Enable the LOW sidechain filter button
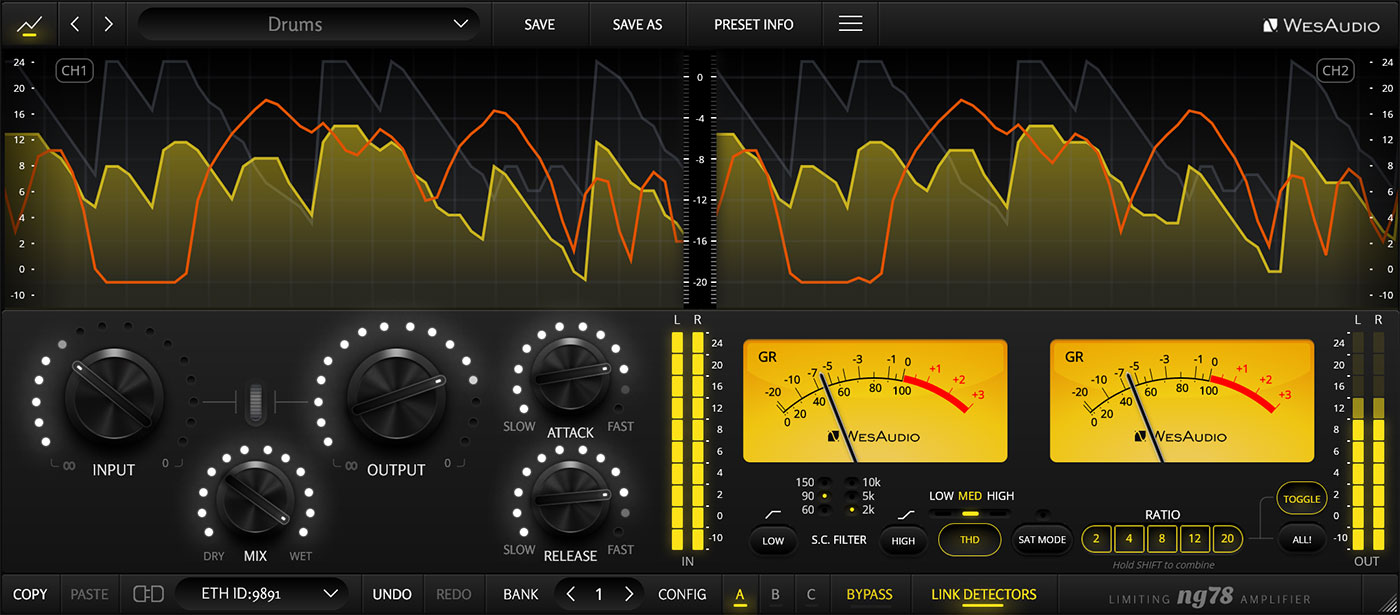The width and height of the screenshot is (1400, 615). (x=773, y=540)
